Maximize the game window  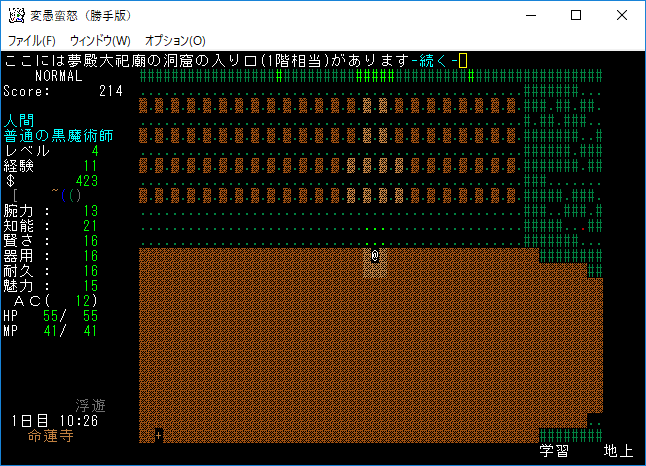tap(575, 15)
